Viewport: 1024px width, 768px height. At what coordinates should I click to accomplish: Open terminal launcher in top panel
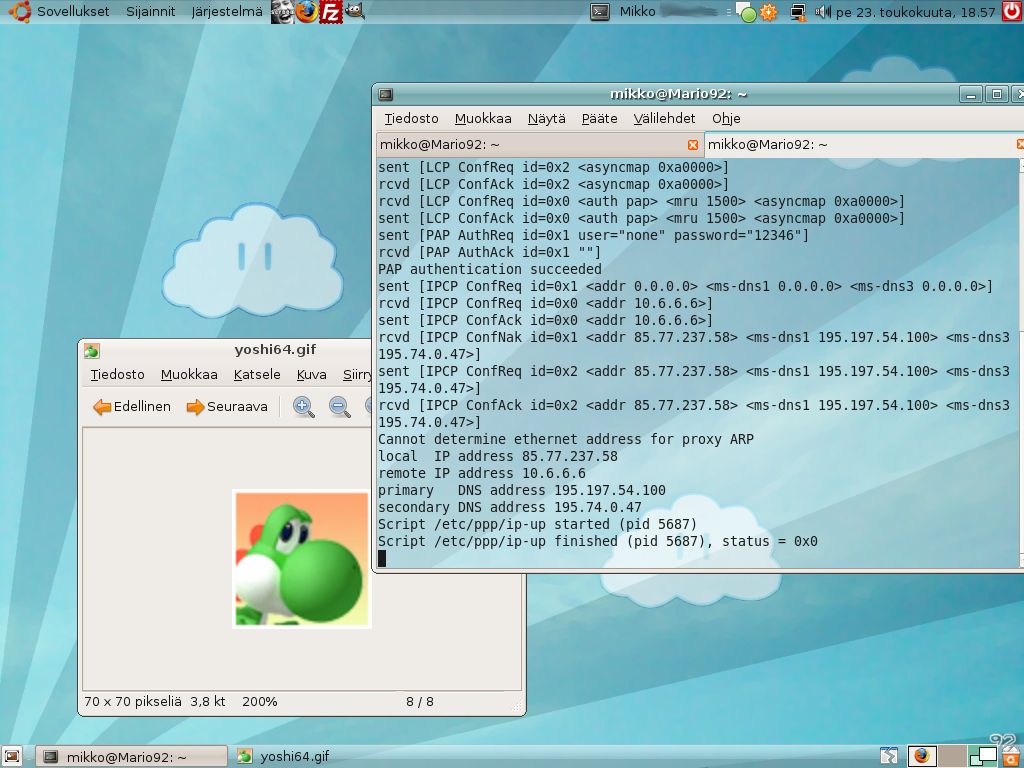(x=600, y=11)
